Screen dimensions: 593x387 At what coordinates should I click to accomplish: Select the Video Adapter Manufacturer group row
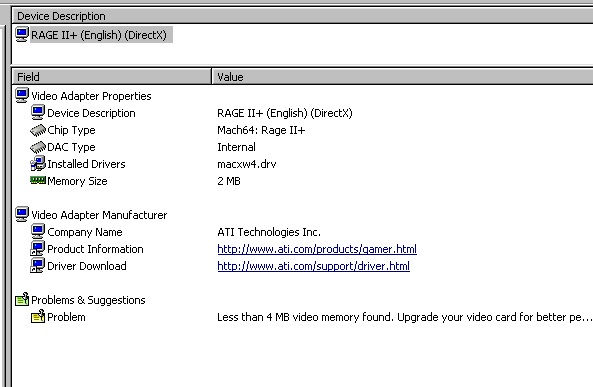click(99, 215)
